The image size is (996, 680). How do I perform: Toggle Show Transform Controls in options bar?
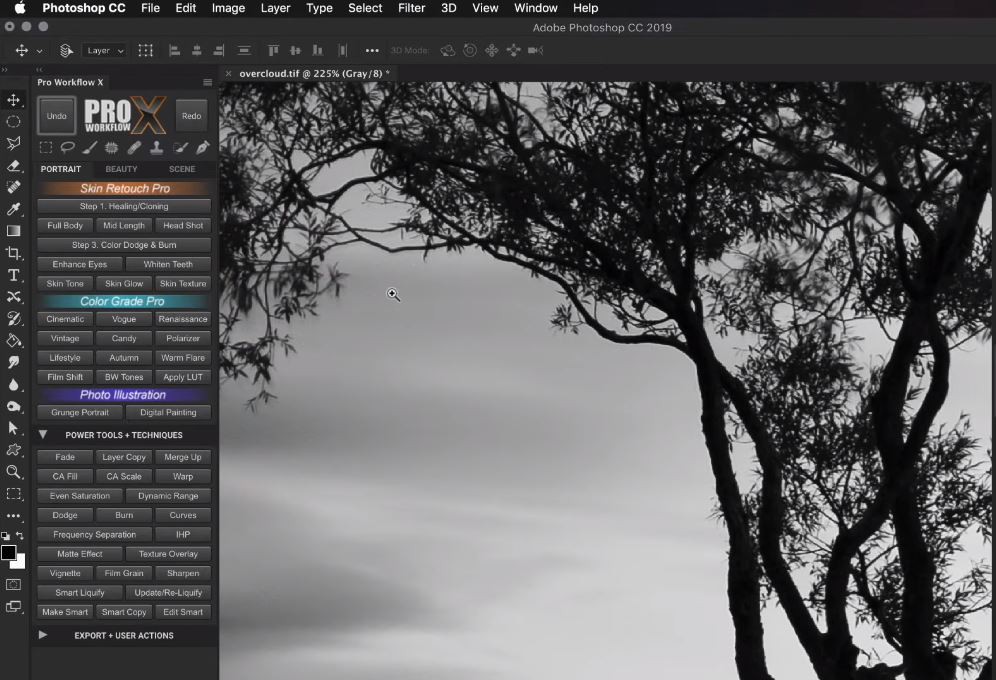pyautogui.click(x=146, y=50)
